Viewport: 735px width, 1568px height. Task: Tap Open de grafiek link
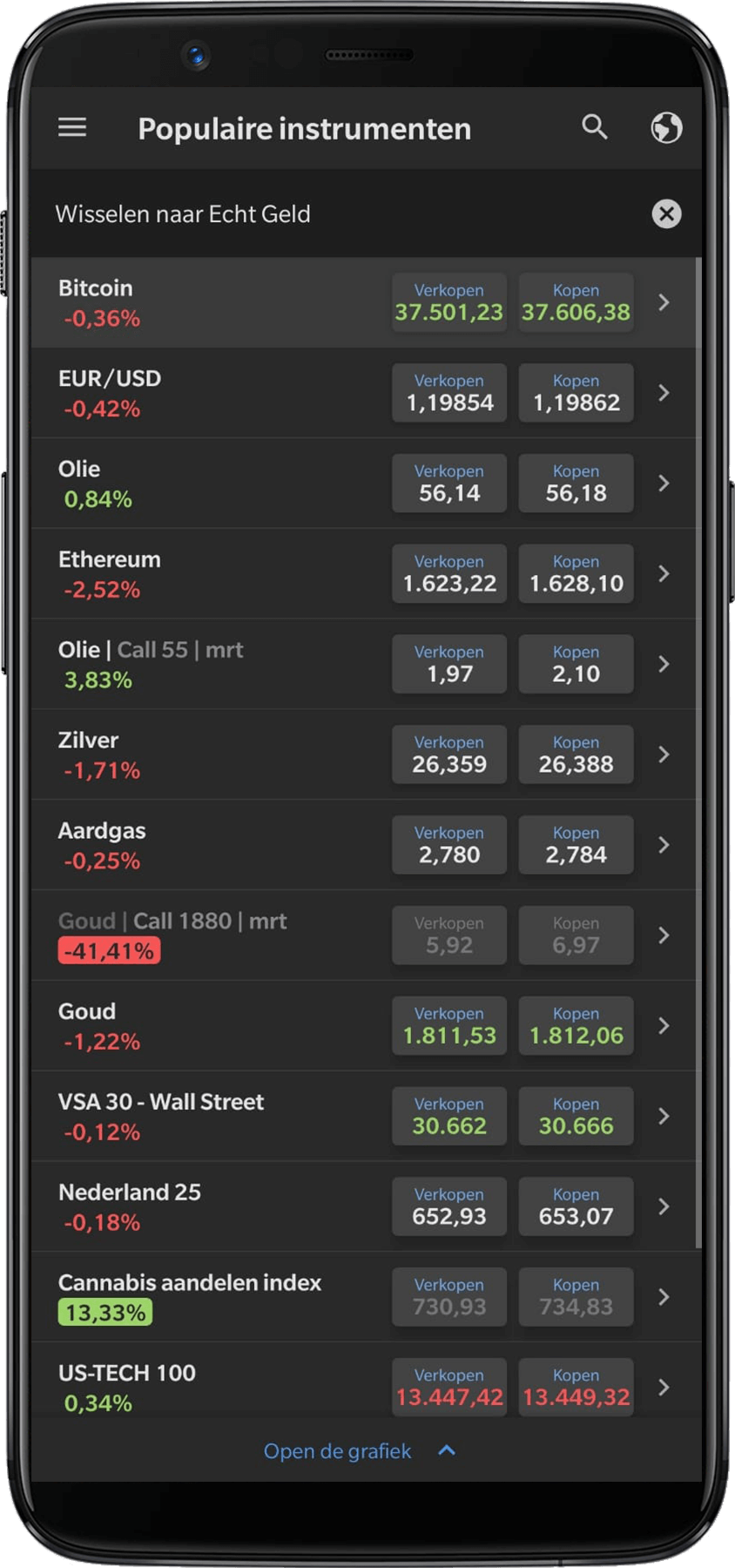337,1451
